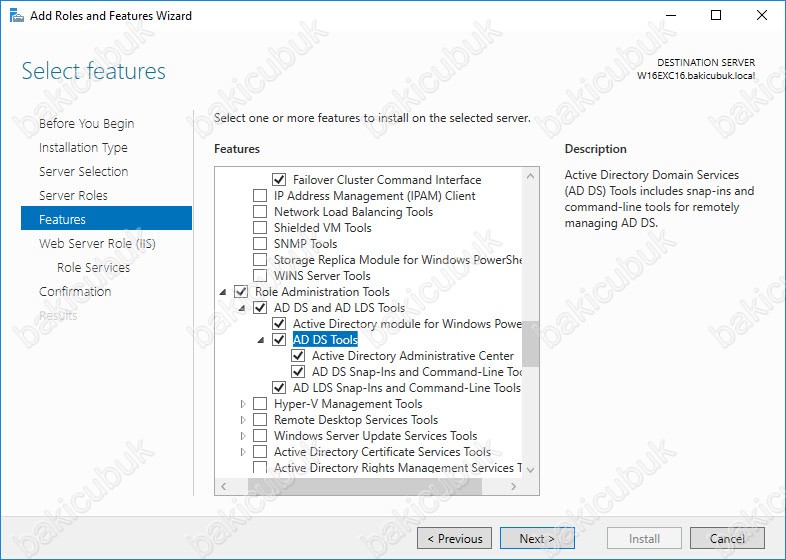Jump to the Confirmation step
This screenshot has width=786, height=560.
75,292
